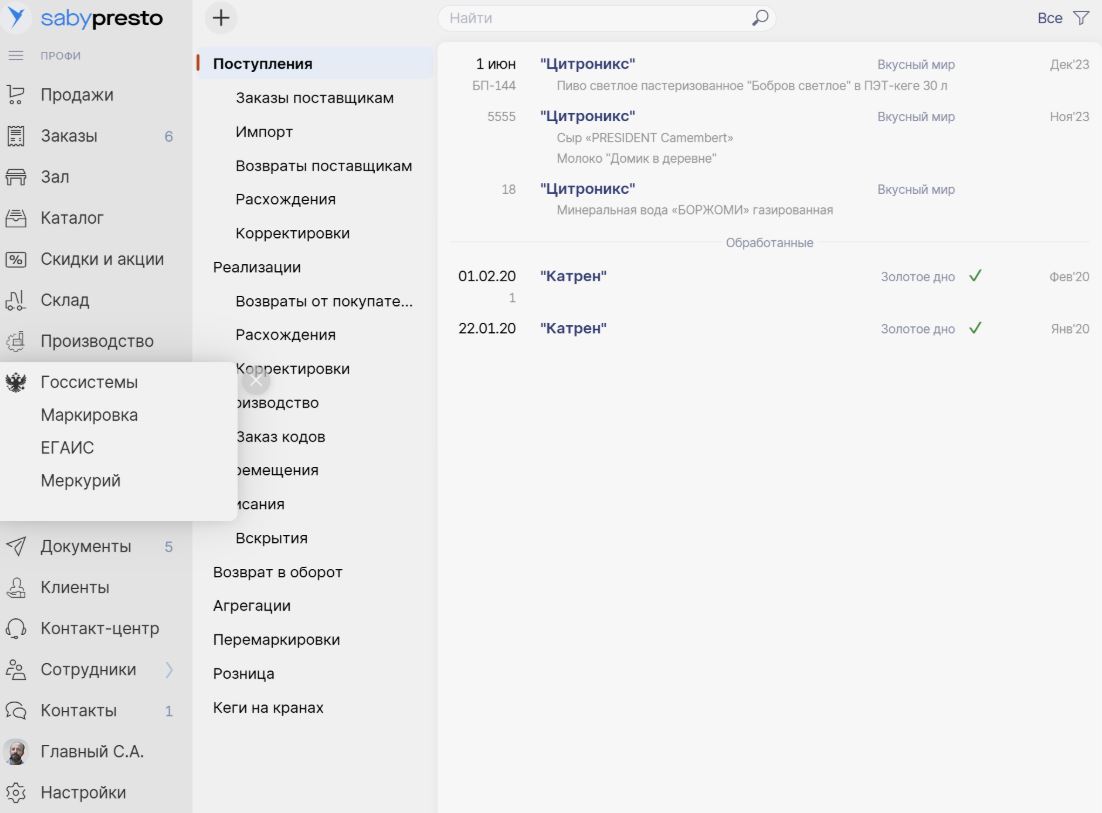Click Сыр «PRESIDENT Camembert» item text
The height and width of the screenshot is (813, 1102).
click(x=644, y=138)
